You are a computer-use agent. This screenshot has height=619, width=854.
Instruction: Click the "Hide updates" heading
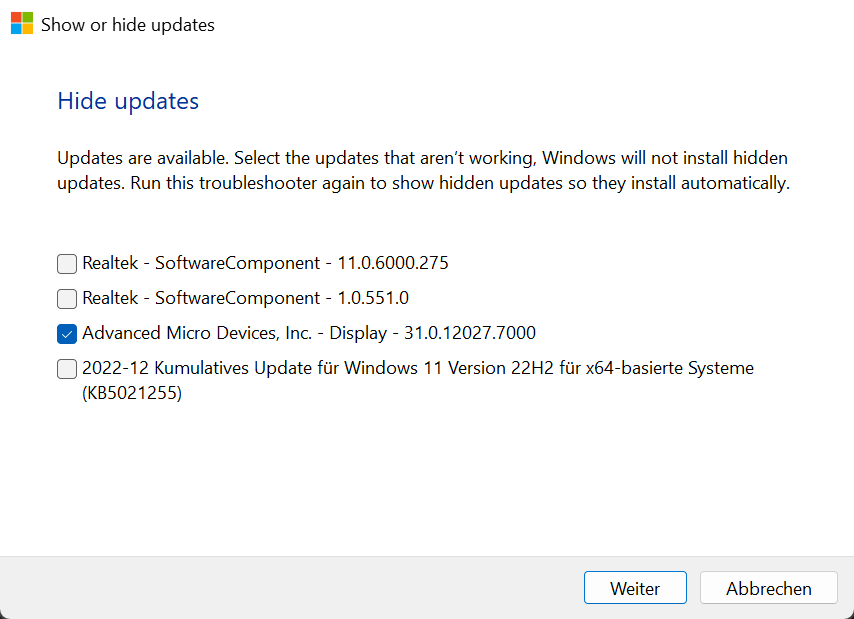(x=128, y=101)
